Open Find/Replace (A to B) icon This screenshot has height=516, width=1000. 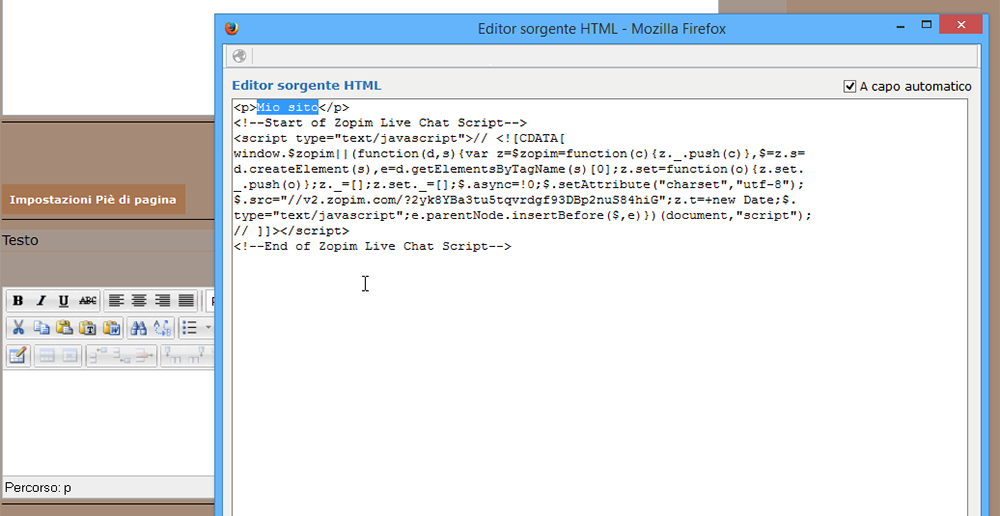tap(162, 328)
